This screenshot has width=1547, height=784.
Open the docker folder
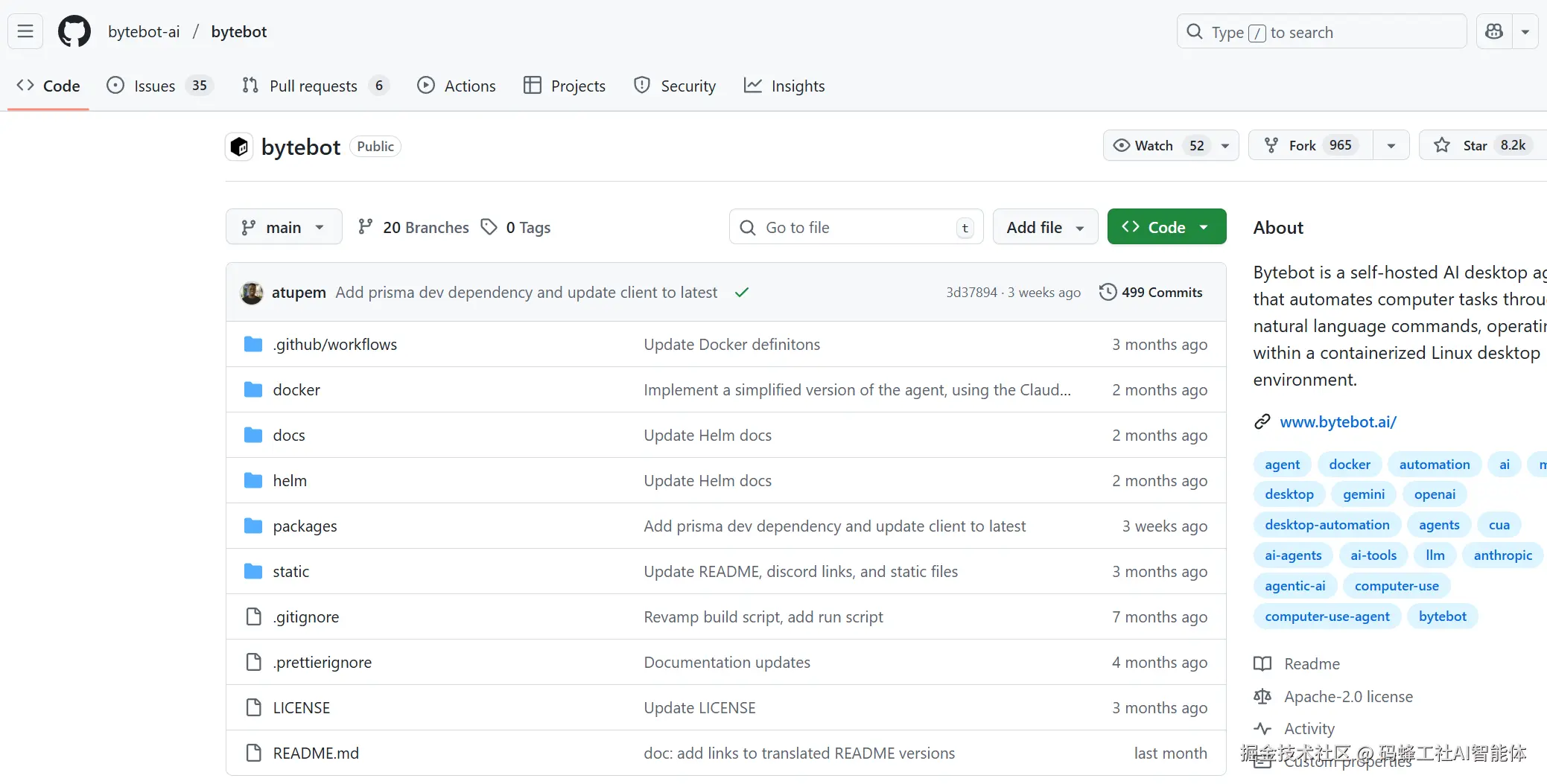296,390
